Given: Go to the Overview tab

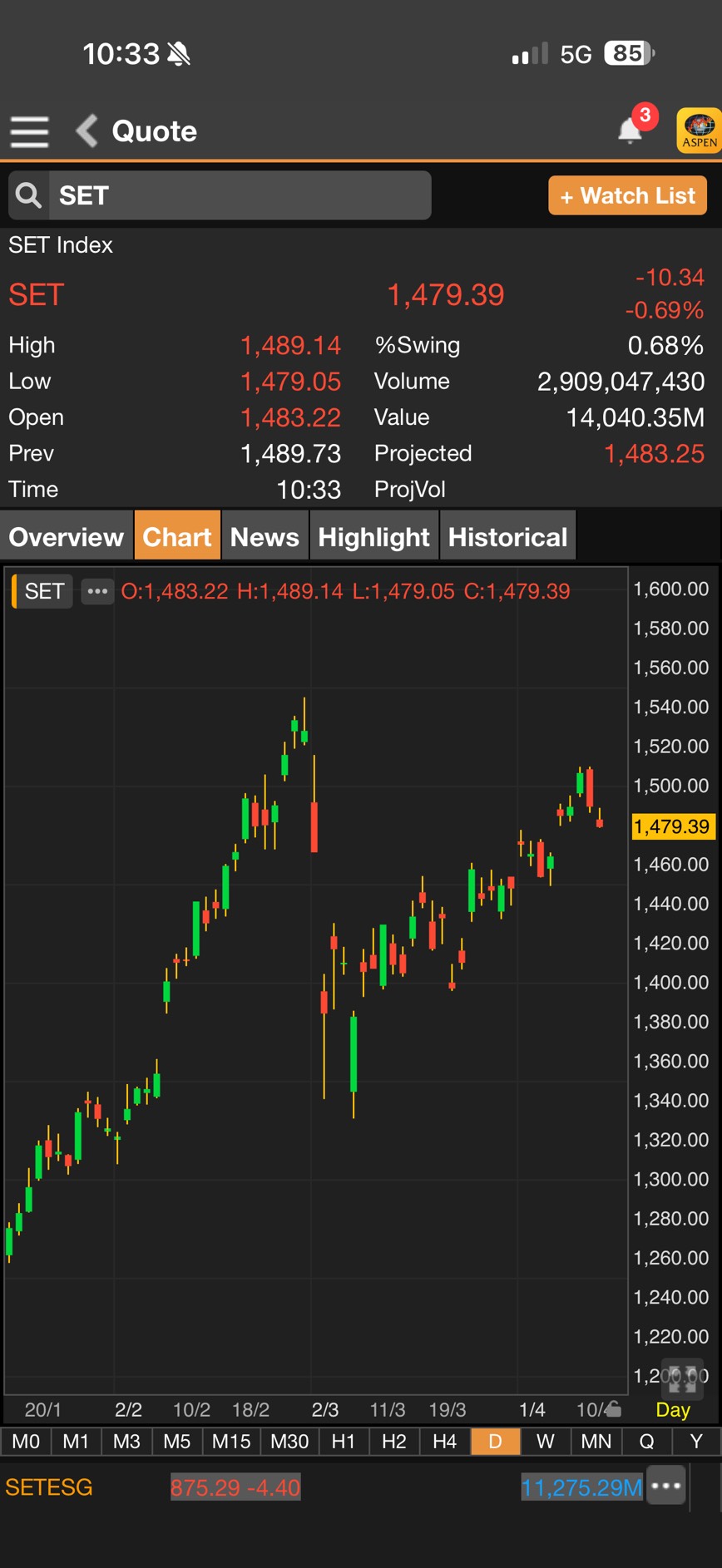Looking at the screenshot, I should coord(67,537).
